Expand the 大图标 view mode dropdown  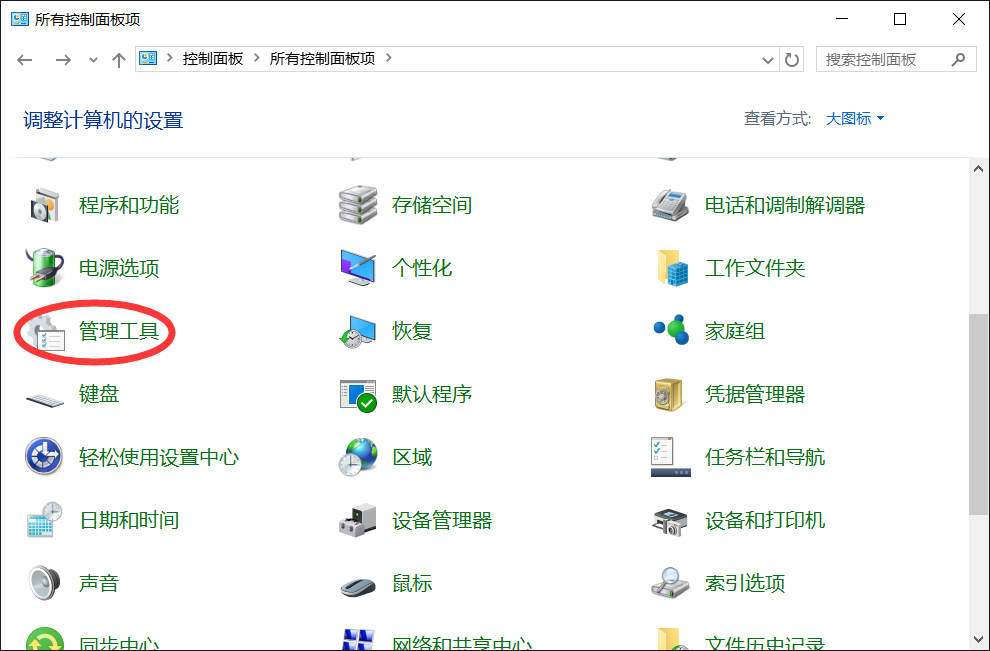pos(855,119)
